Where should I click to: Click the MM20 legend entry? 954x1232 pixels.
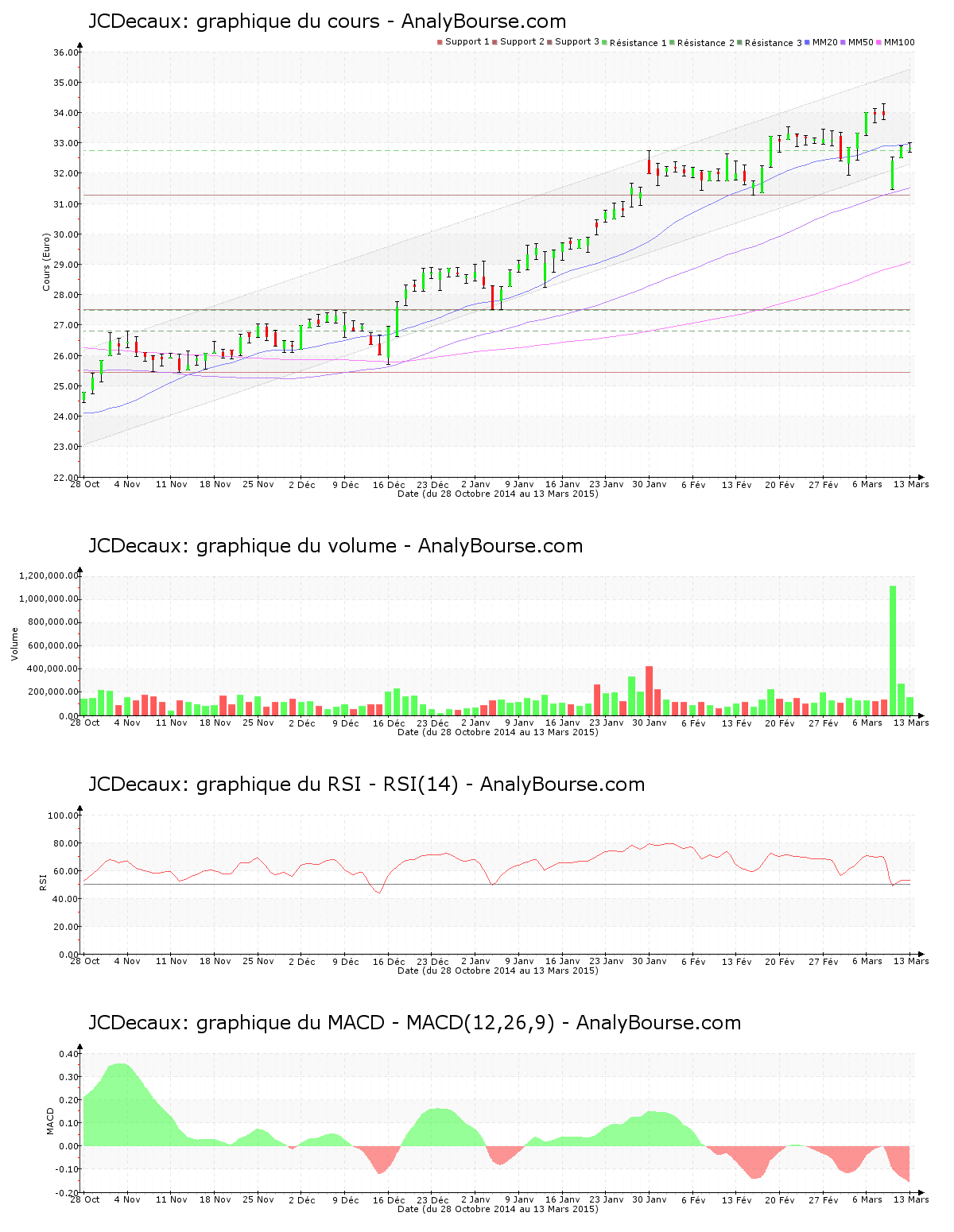coord(821,42)
